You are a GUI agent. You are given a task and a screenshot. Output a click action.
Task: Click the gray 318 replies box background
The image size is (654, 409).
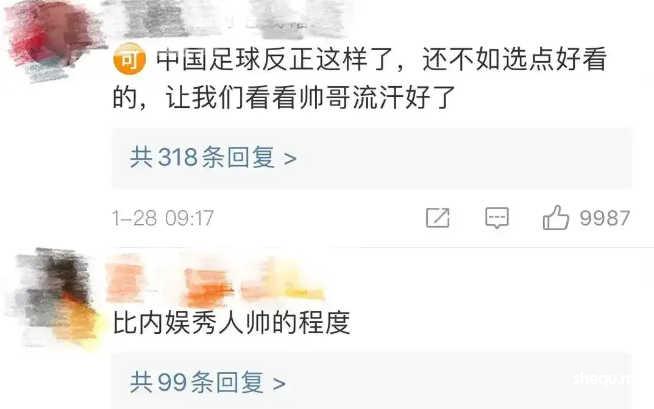pyautogui.click(x=372, y=158)
